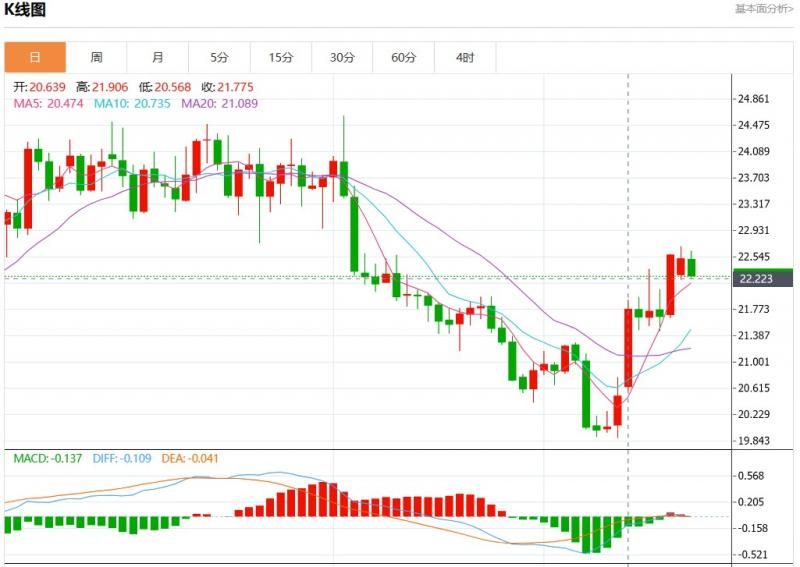This screenshot has width=800, height=567.
Task: Switch to the 周 weekly tab
Action: coord(96,58)
